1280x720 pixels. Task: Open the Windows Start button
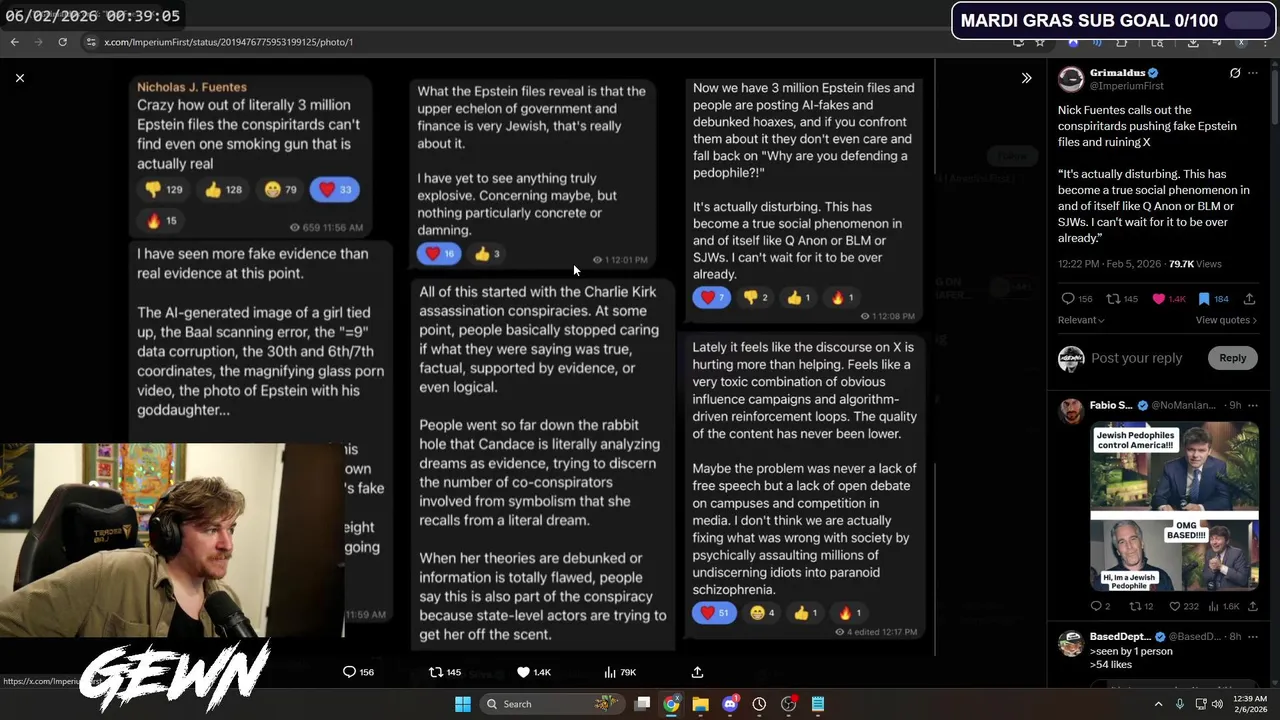click(x=462, y=704)
